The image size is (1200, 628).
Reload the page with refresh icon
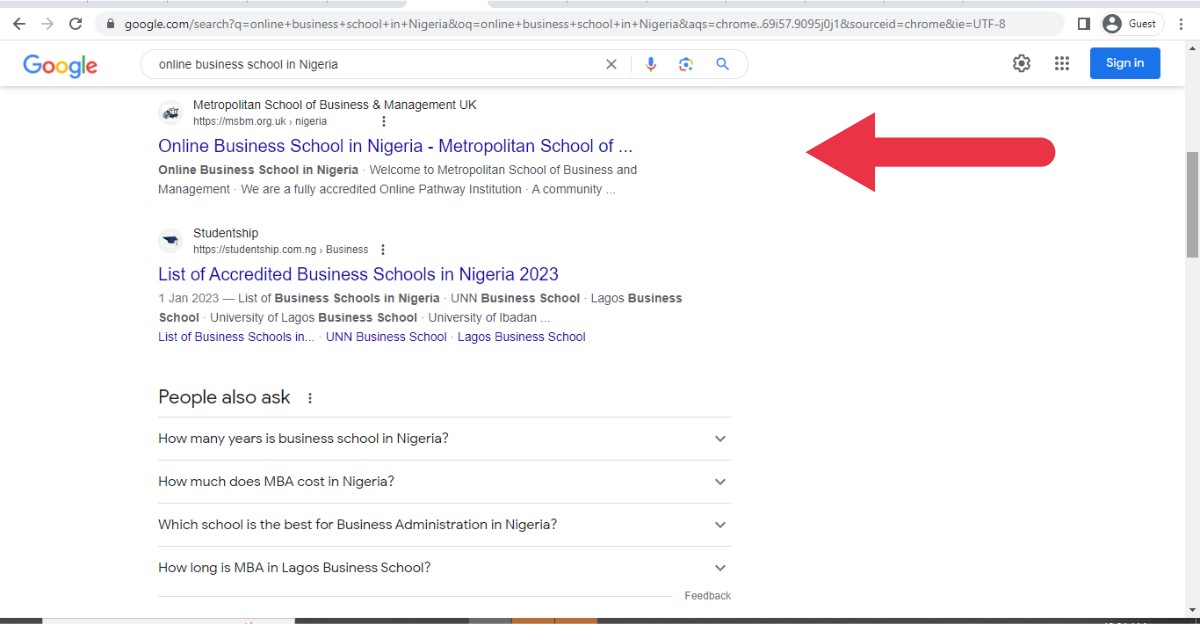[75, 24]
